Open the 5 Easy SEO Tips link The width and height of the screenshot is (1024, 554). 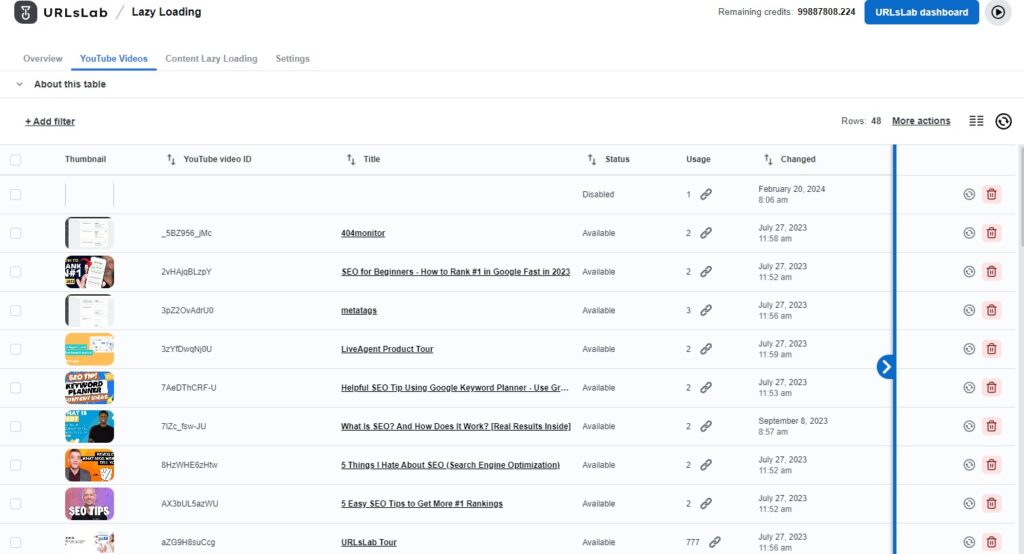[x=422, y=504]
